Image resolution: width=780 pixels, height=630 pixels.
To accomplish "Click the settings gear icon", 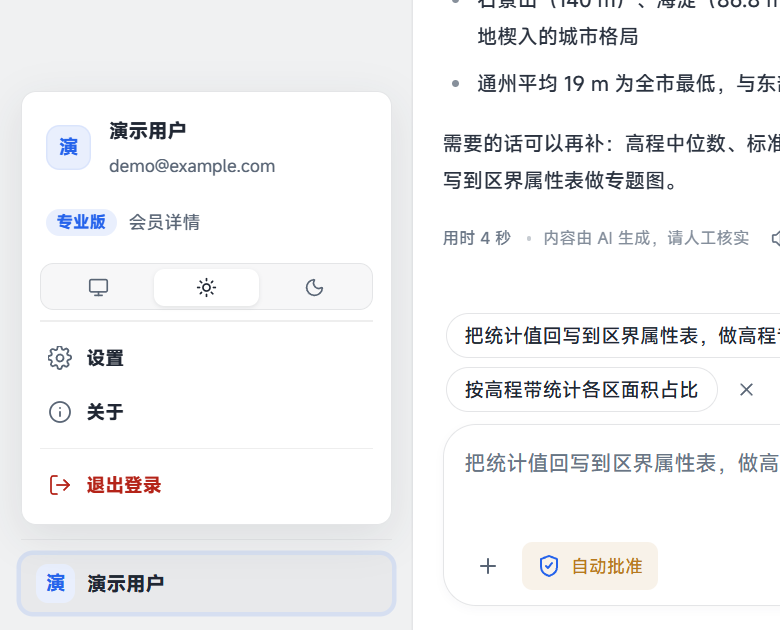I will click(60, 358).
